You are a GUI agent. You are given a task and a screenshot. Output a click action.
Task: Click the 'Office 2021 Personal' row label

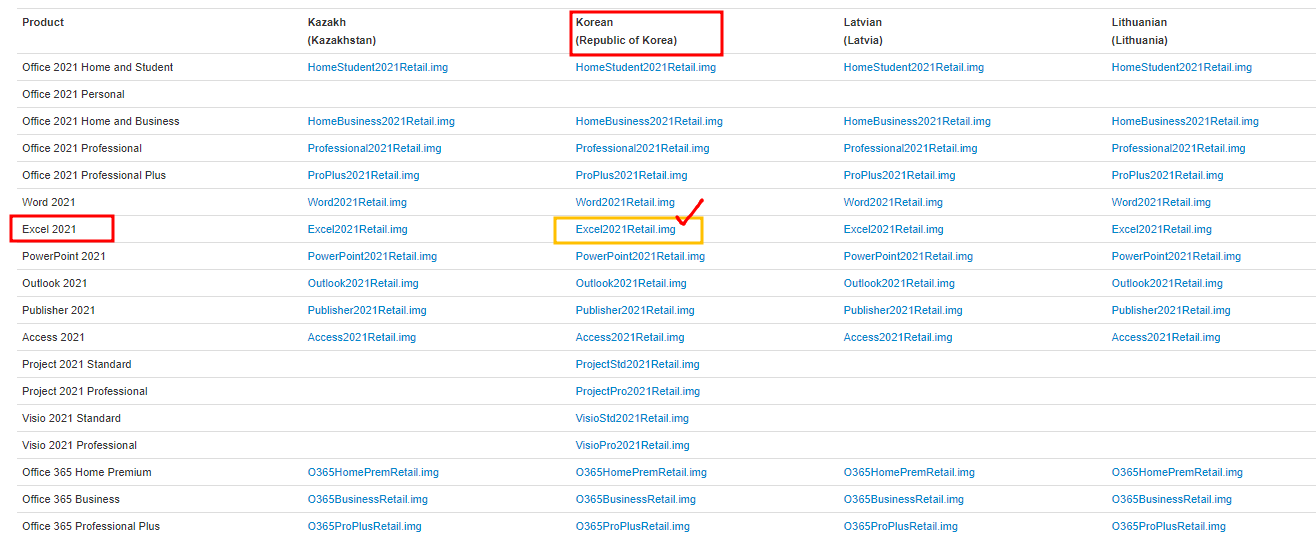click(x=73, y=94)
